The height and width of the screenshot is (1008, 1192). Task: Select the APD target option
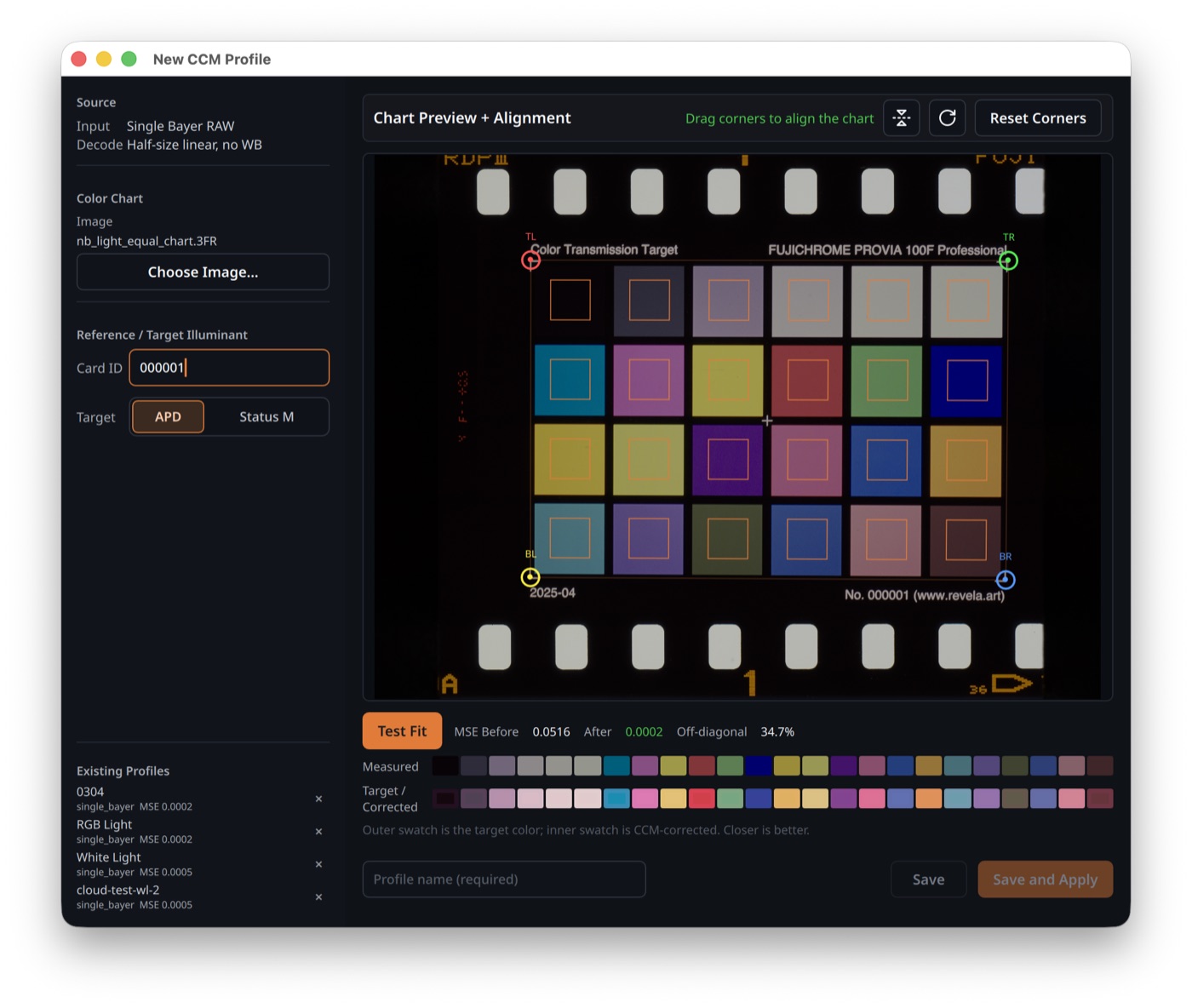pyautogui.click(x=168, y=416)
